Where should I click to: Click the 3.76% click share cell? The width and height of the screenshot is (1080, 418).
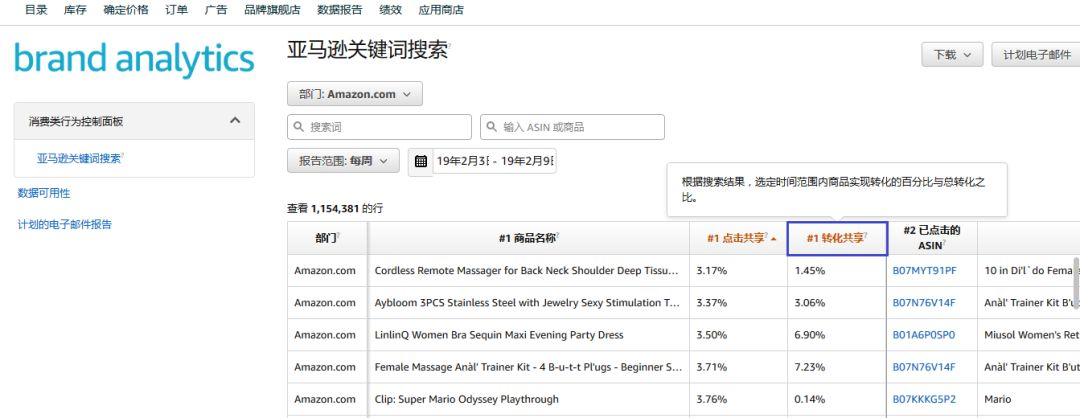(x=738, y=399)
